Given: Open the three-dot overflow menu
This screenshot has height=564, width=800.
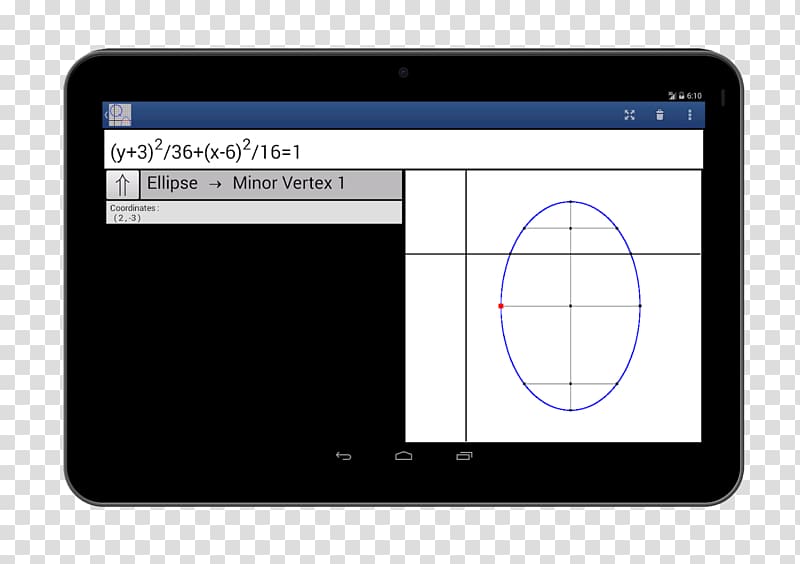Looking at the screenshot, I should pyautogui.click(x=690, y=115).
